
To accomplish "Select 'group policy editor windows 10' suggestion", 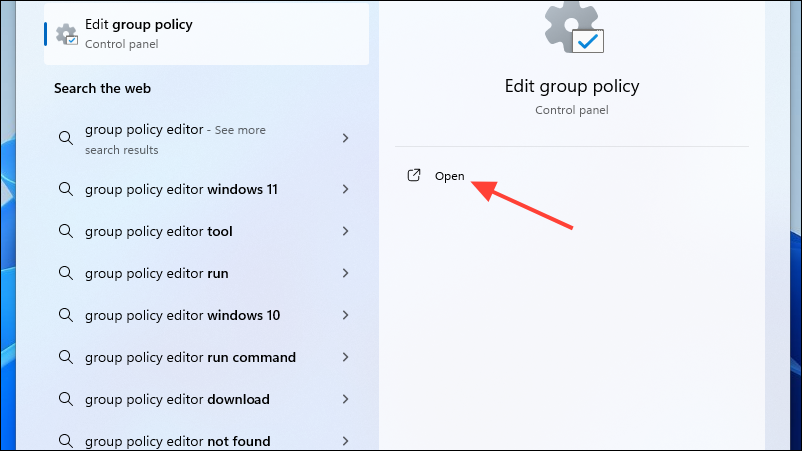I will pyautogui.click(x=206, y=315).
